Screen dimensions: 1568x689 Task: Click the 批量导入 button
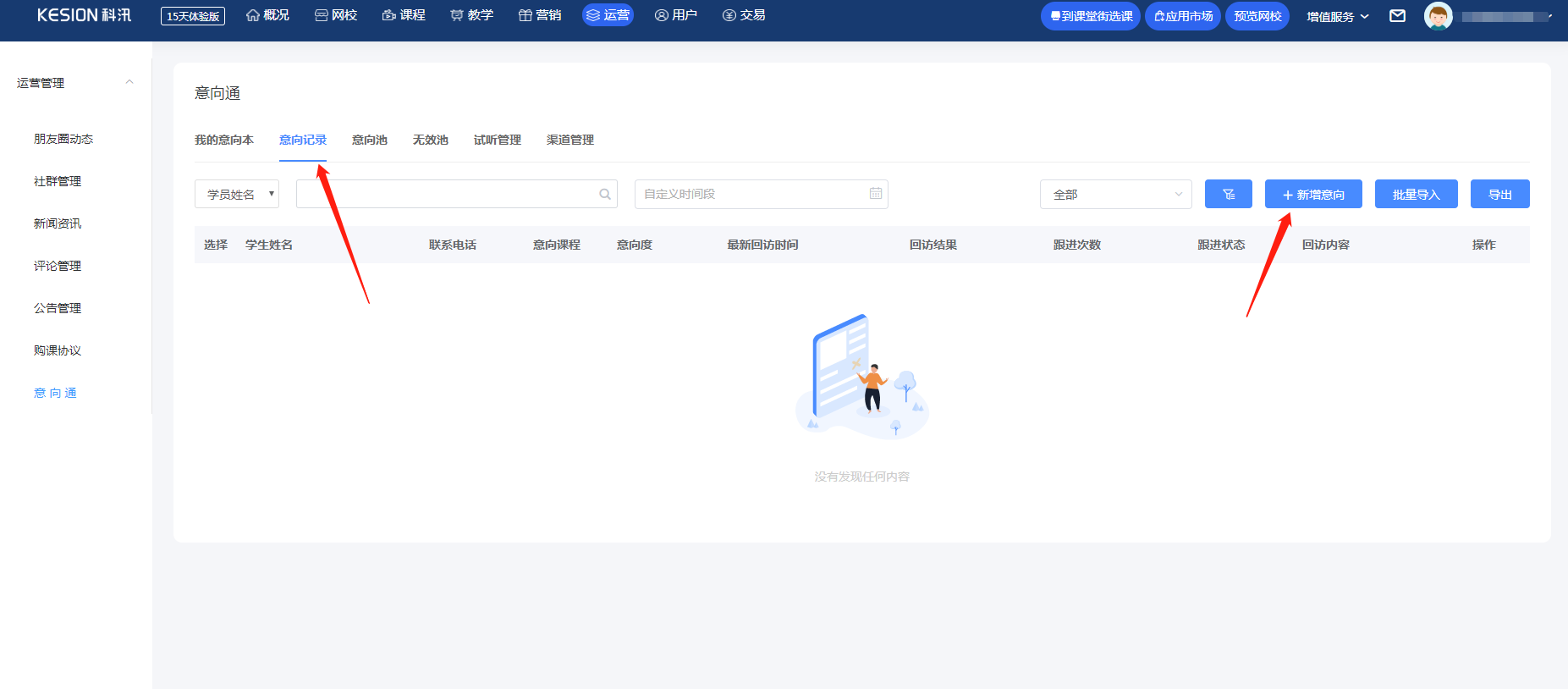pos(1417,194)
